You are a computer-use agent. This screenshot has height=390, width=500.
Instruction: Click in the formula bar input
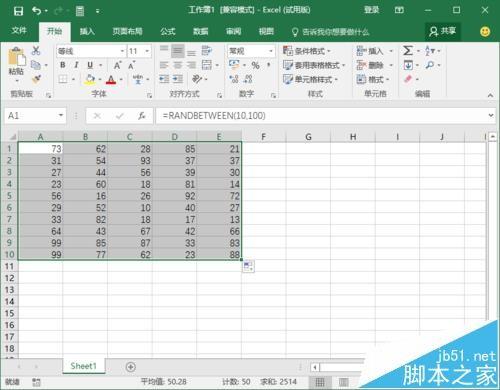(x=321, y=116)
